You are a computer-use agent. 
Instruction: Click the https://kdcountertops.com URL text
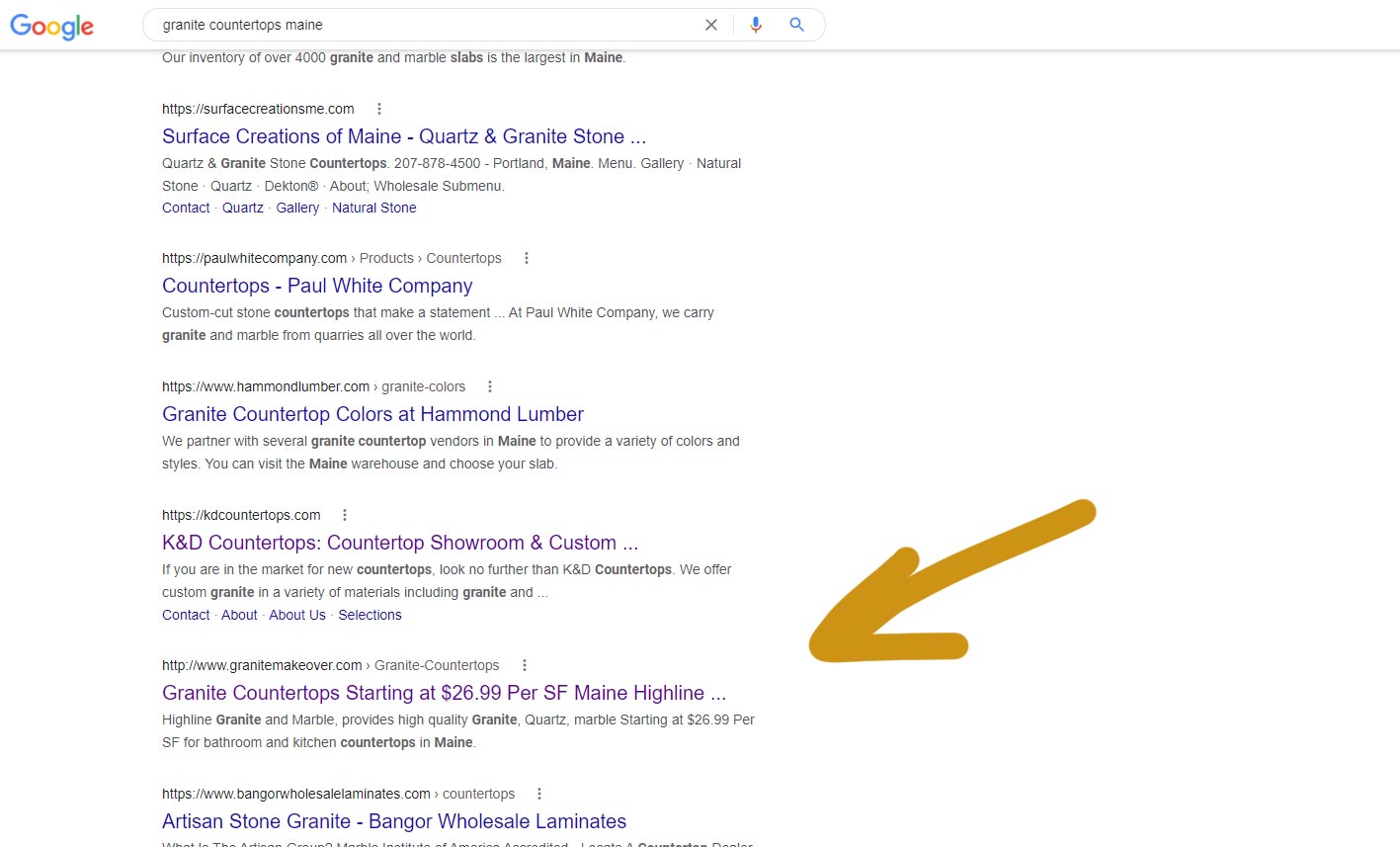(241, 515)
